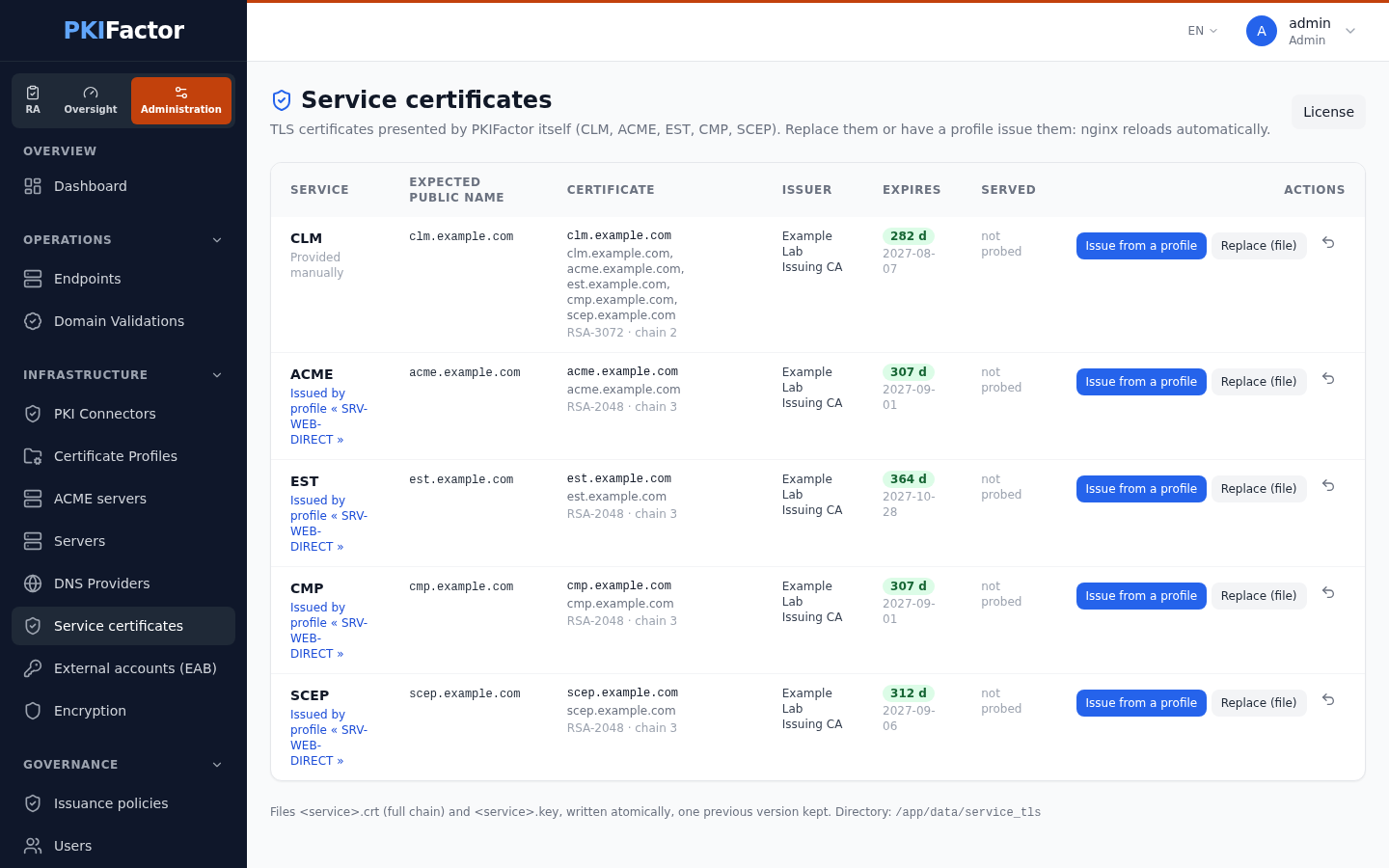Replace CMP certificate by file
1389x868 pixels.
(x=1259, y=596)
